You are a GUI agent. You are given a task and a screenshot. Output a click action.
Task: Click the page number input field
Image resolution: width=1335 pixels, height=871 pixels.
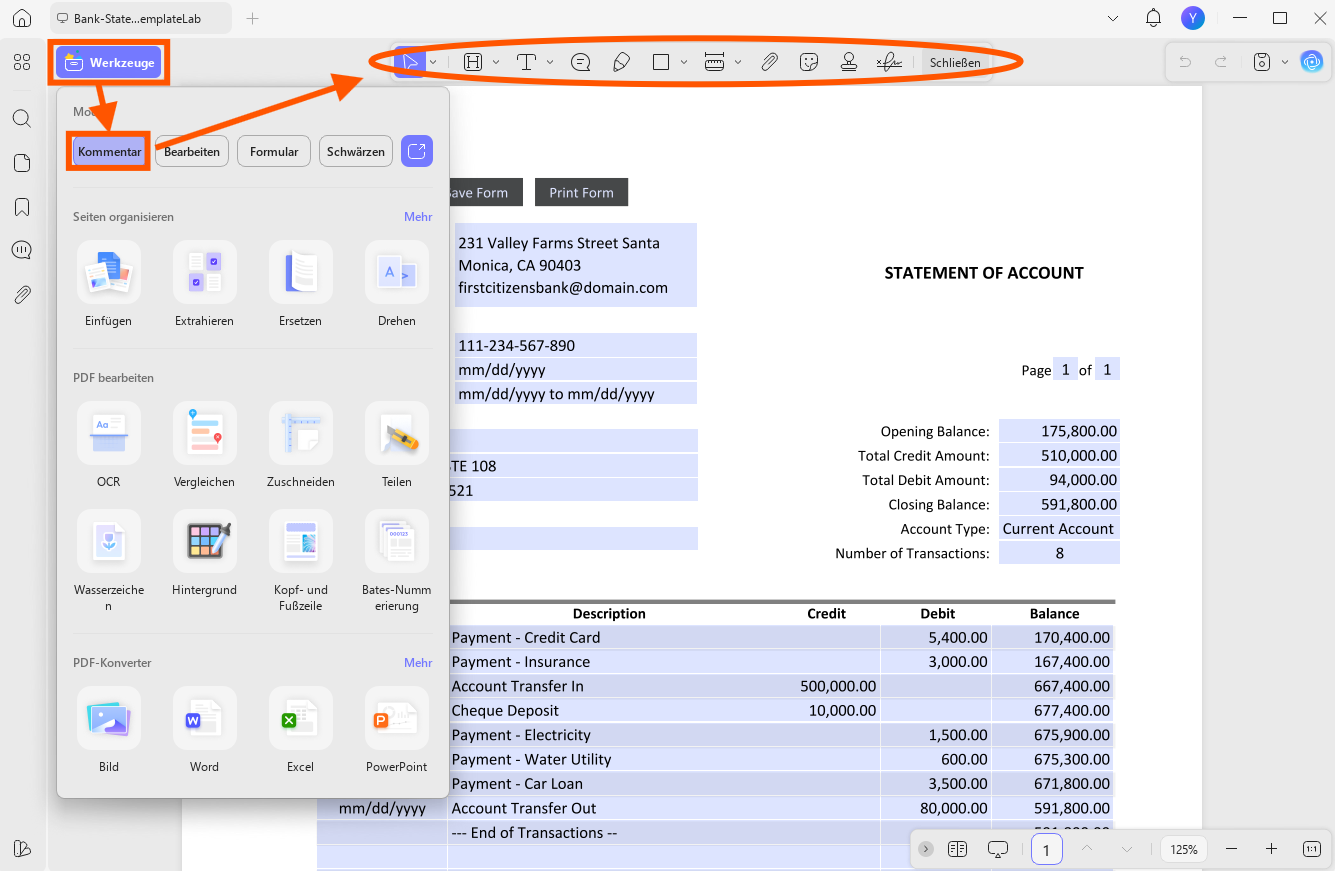1046,849
